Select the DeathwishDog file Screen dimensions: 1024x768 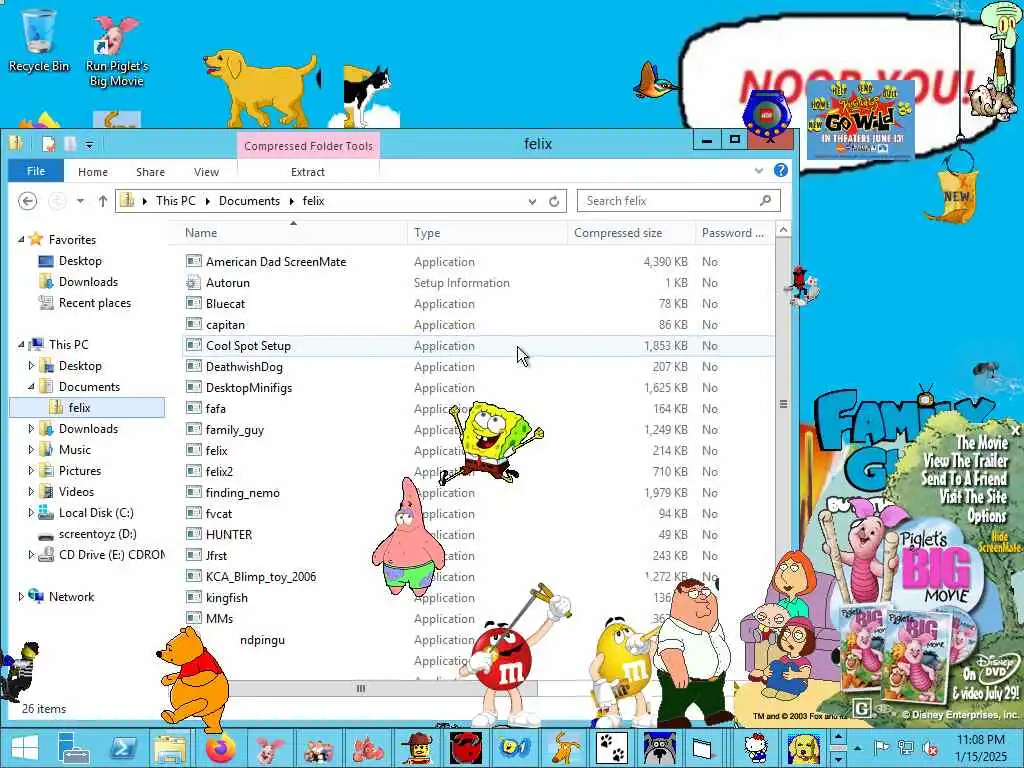click(x=478, y=366)
